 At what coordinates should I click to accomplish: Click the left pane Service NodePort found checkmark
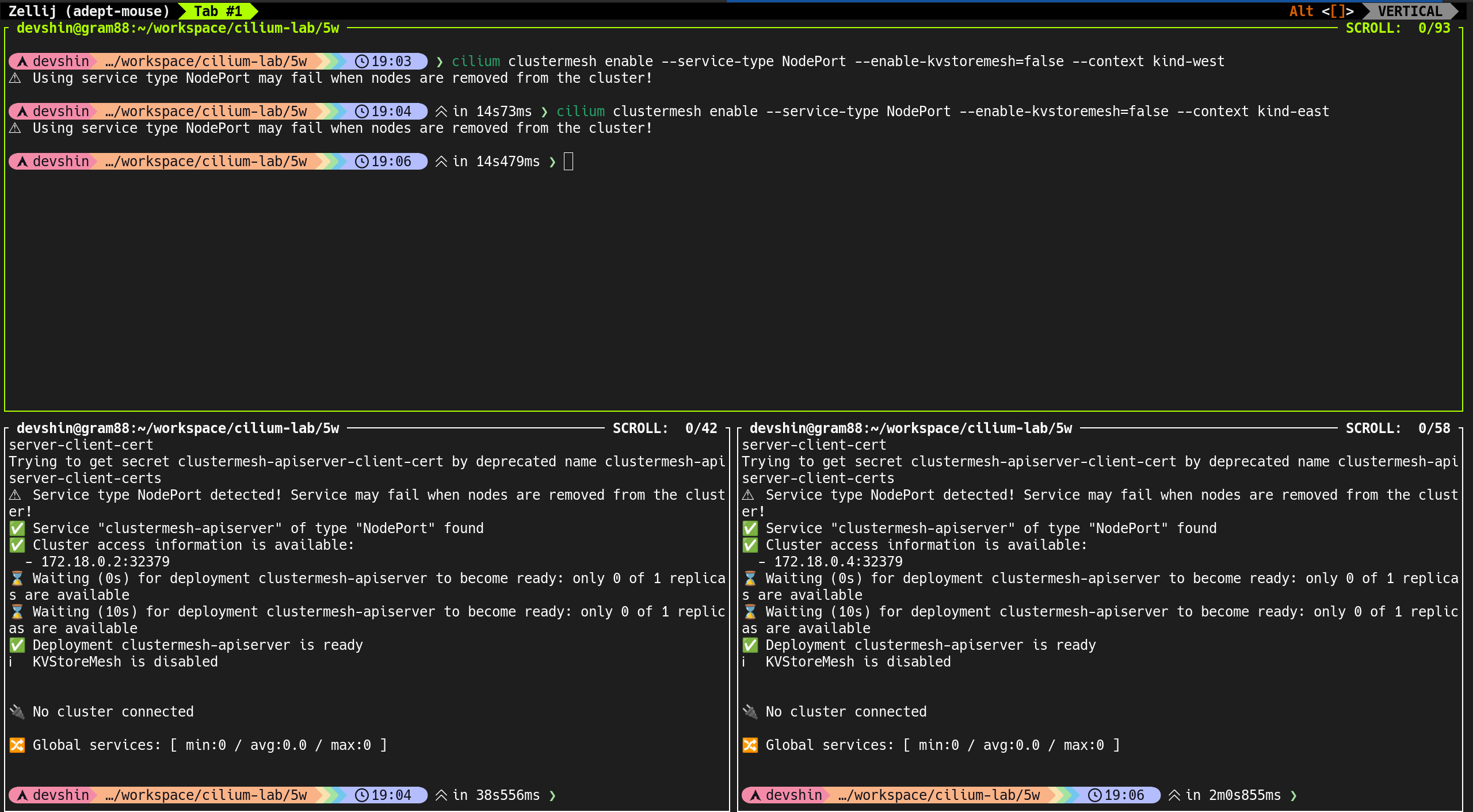[x=17, y=528]
